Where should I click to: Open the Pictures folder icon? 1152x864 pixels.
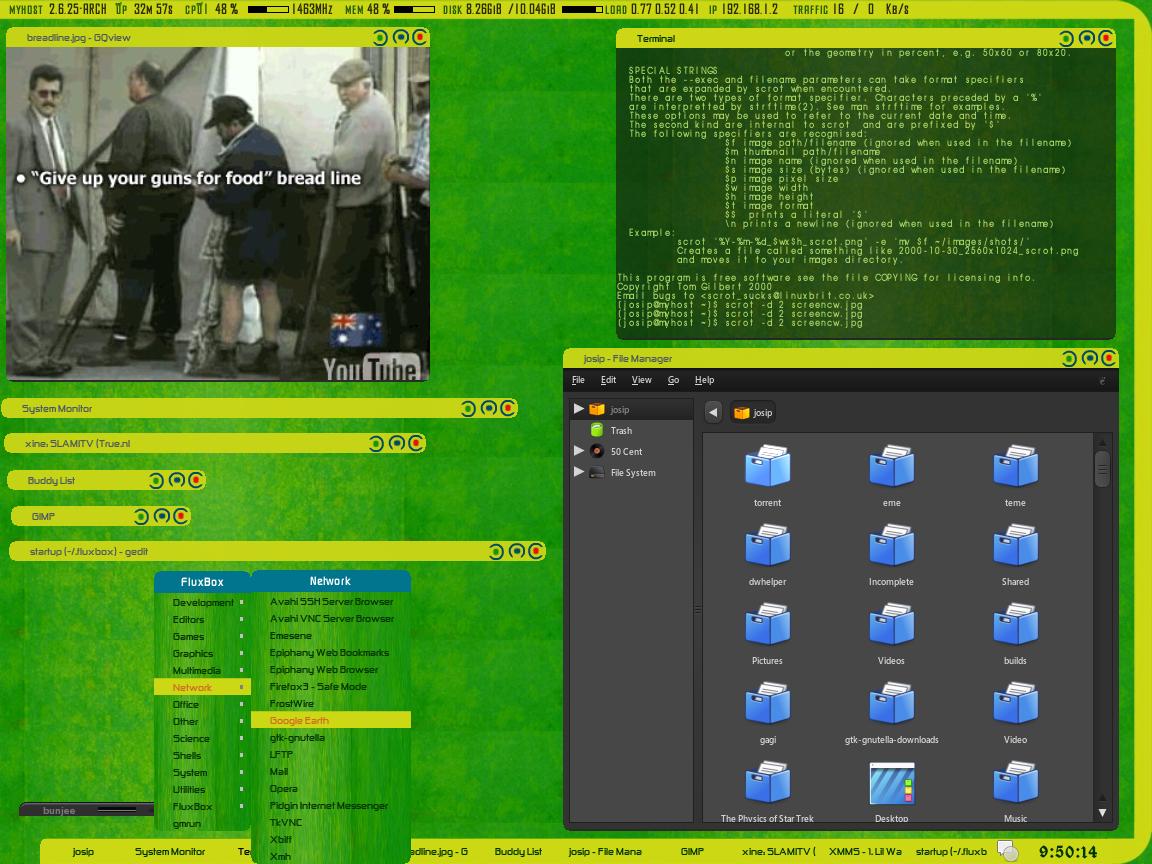(767, 624)
